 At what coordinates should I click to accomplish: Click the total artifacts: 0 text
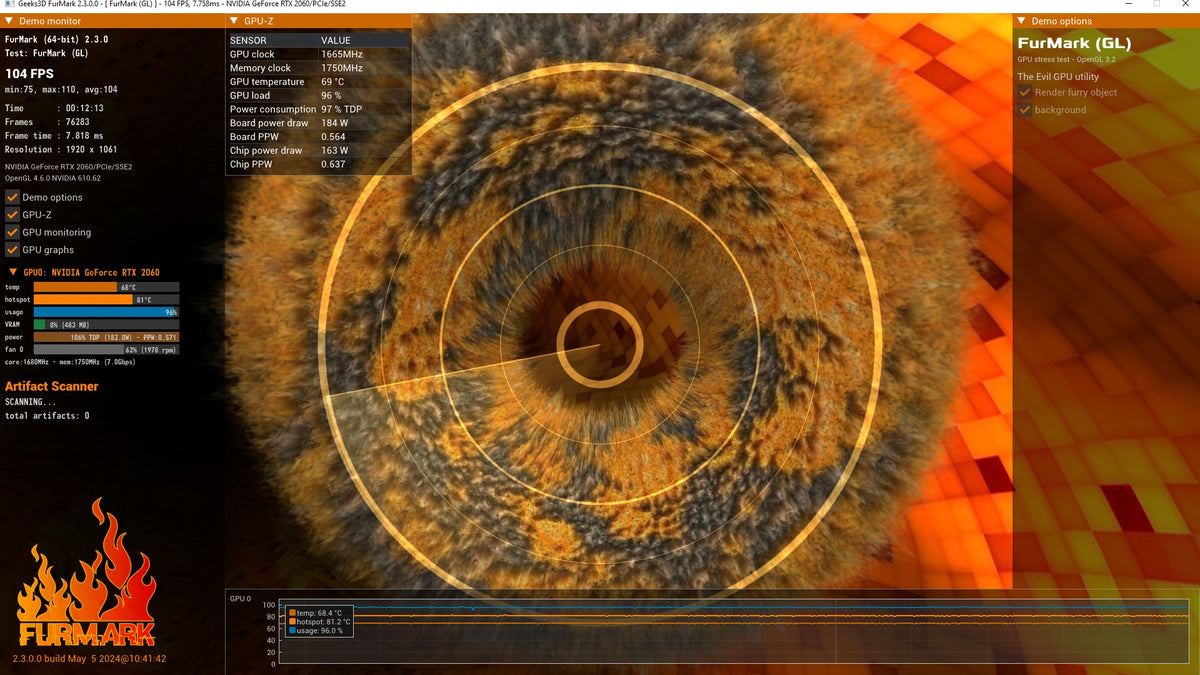coord(47,416)
